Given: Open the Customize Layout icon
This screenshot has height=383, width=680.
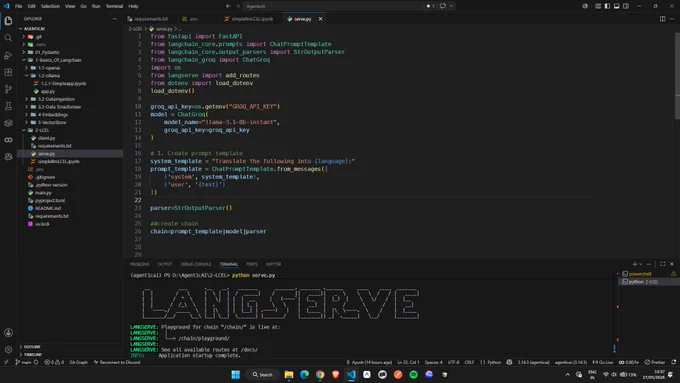Looking at the screenshot, I should (598, 6).
